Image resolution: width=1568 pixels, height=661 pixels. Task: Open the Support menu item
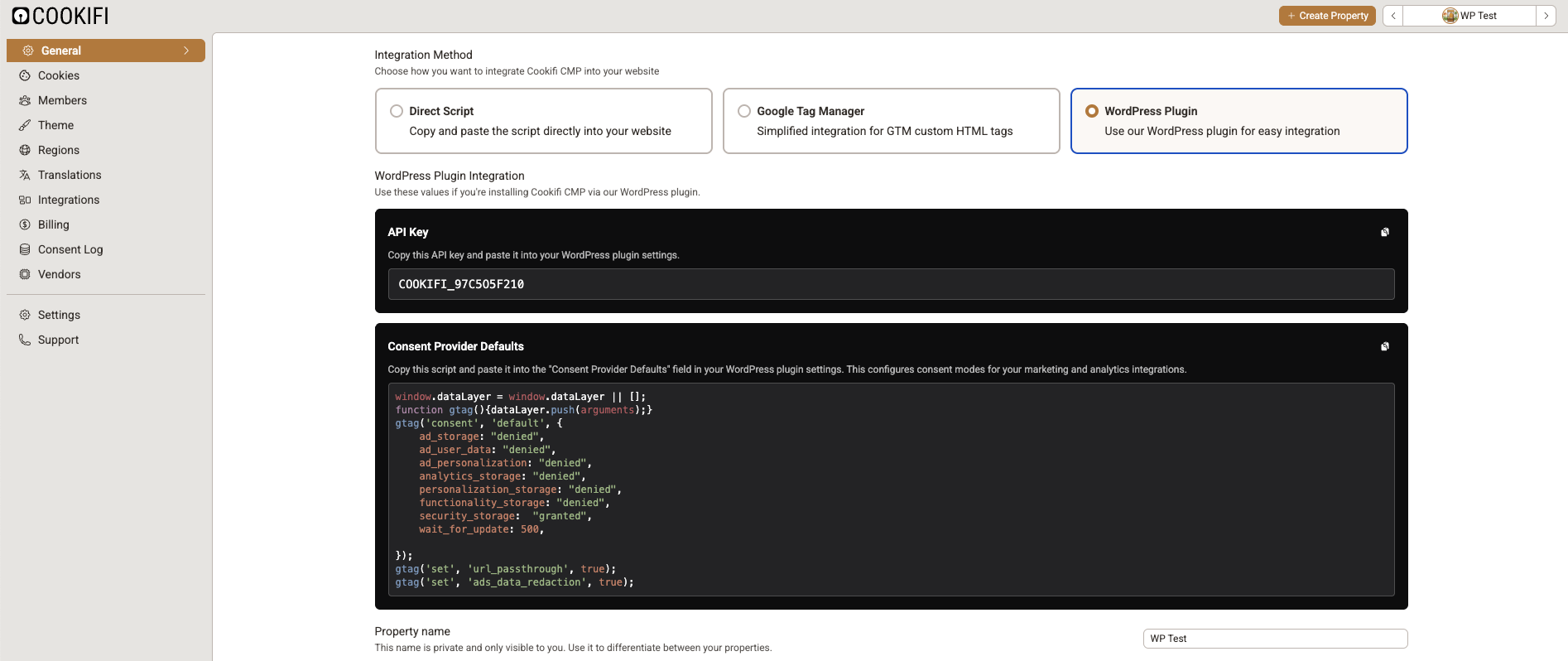(x=106, y=340)
